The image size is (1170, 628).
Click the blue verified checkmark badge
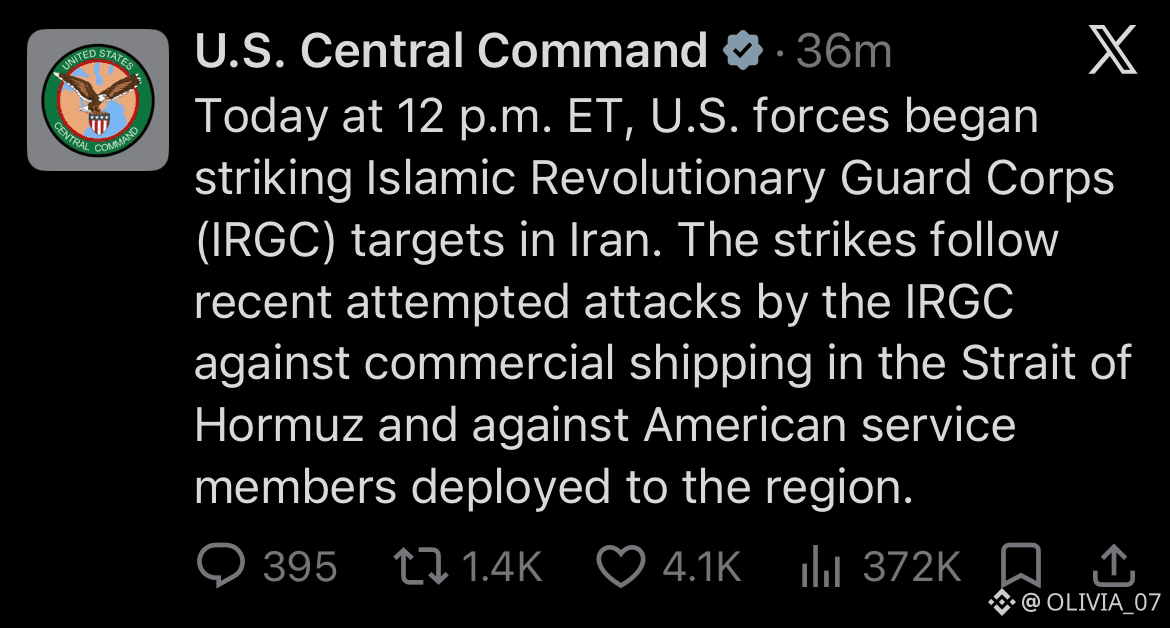pyautogui.click(x=742, y=51)
